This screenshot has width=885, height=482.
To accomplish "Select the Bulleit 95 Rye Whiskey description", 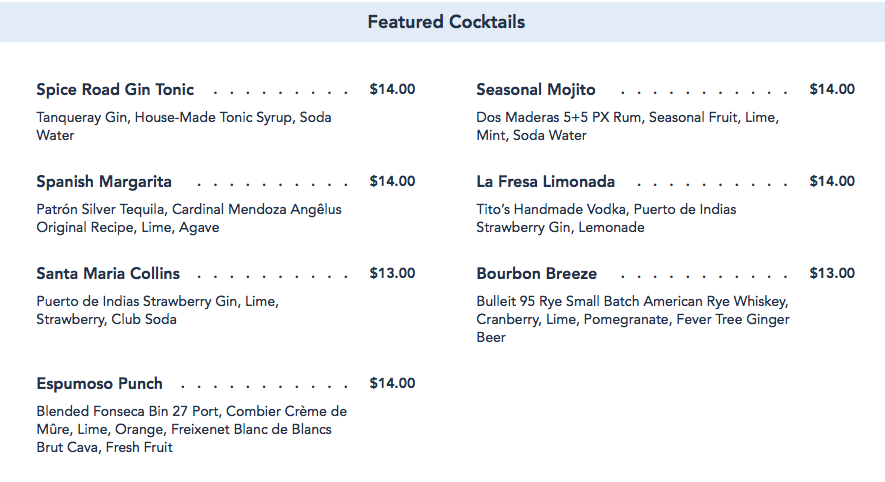I will pos(633,320).
